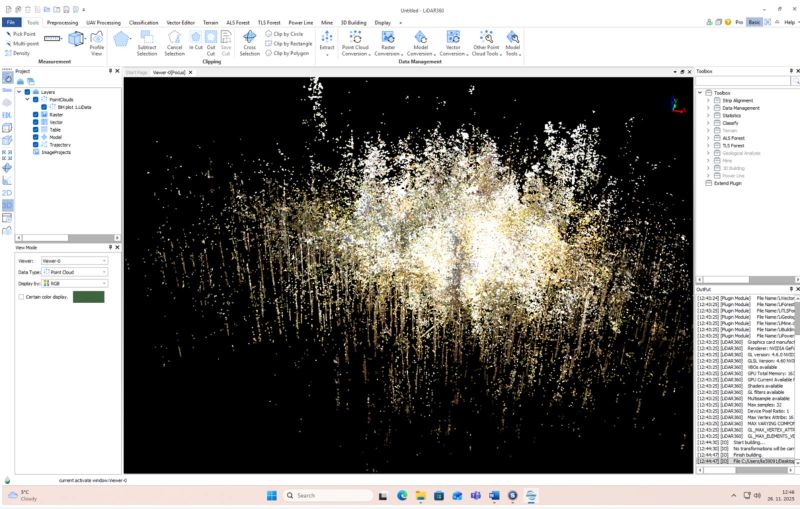
Task: Switch to the Terrain ribbon tab
Action: [210, 22]
